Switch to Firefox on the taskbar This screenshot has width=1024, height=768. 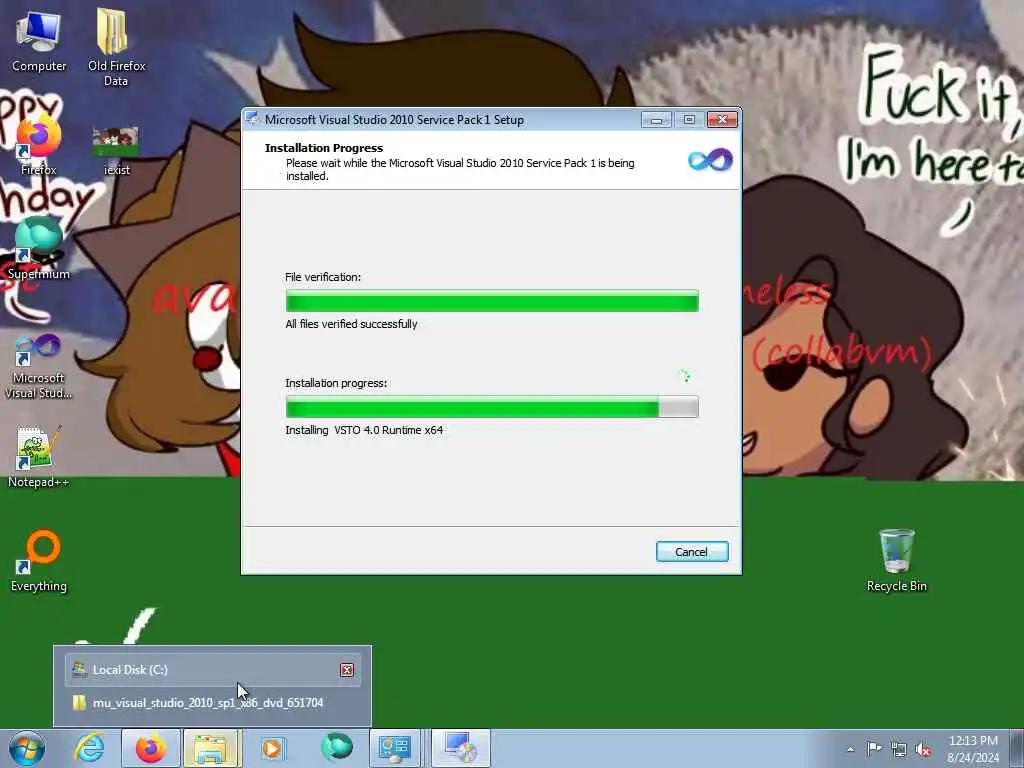coord(151,748)
